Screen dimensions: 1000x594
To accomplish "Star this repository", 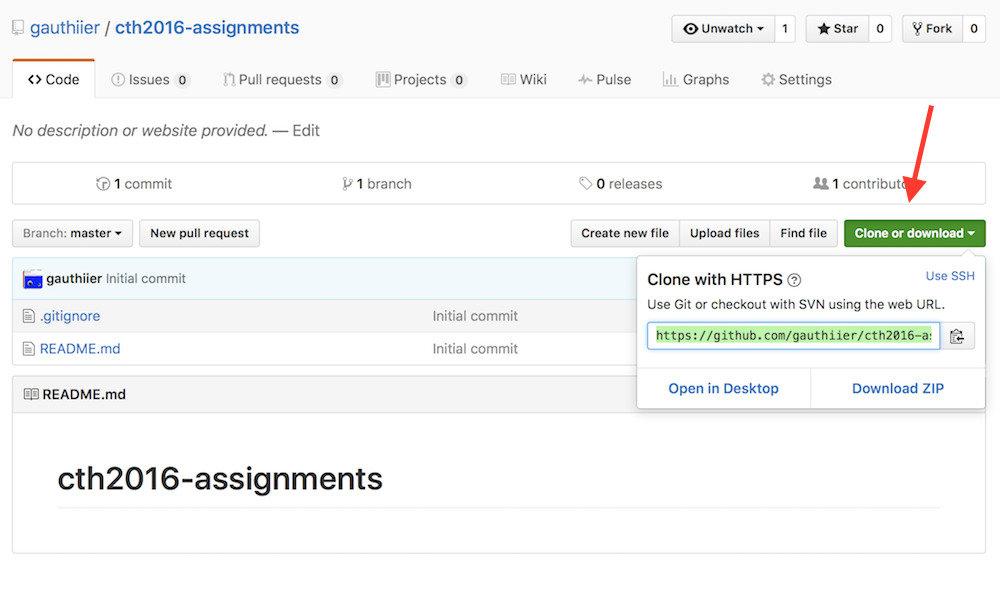I will [x=838, y=29].
